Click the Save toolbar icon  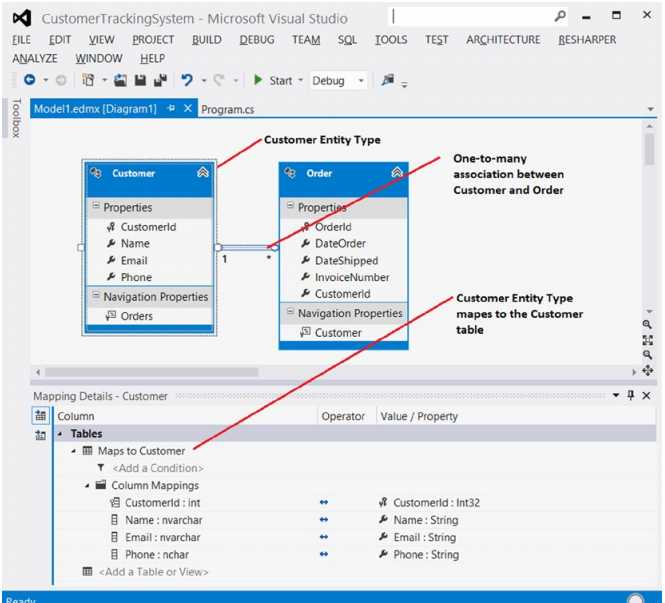pos(140,80)
